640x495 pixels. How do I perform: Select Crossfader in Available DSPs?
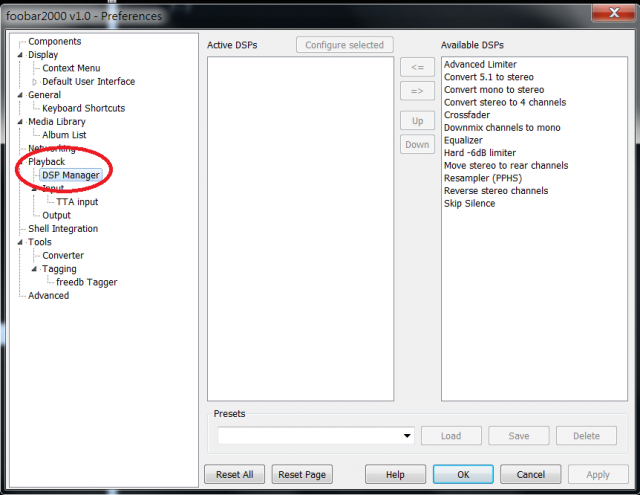[x=467, y=115]
